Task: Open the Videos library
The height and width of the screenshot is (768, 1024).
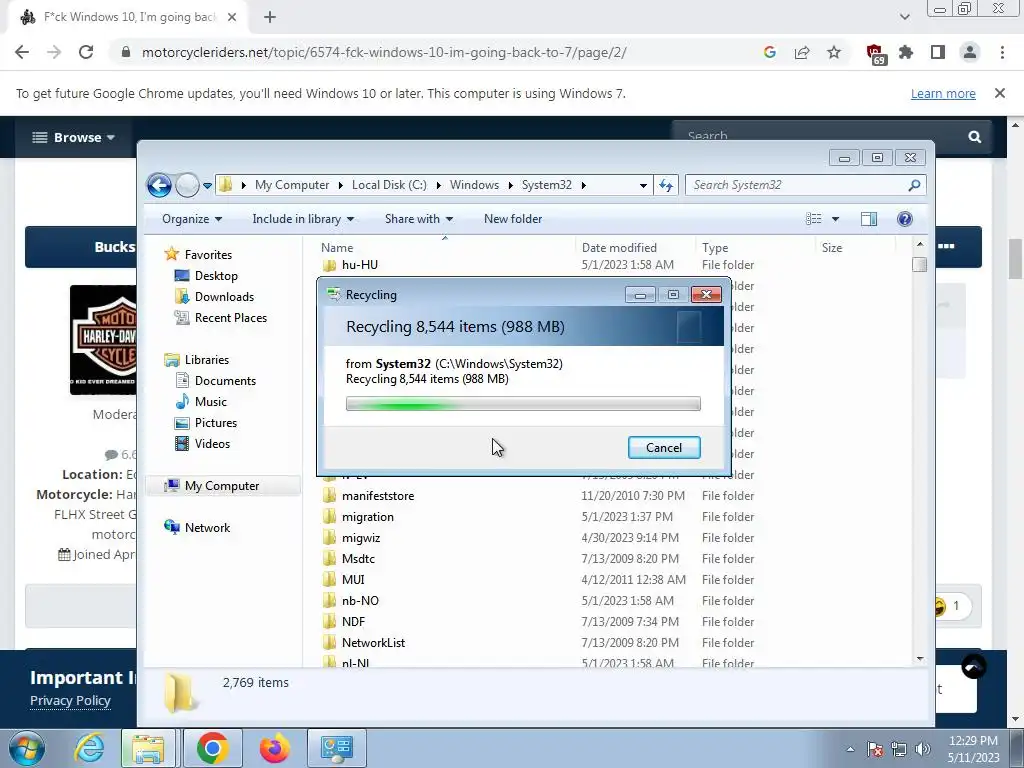Action: pos(212,443)
